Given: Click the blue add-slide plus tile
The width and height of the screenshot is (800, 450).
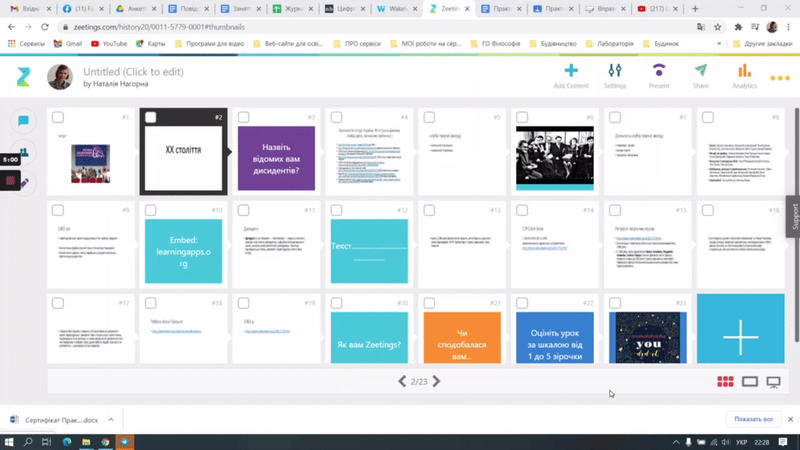Looking at the screenshot, I should coord(740,329).
